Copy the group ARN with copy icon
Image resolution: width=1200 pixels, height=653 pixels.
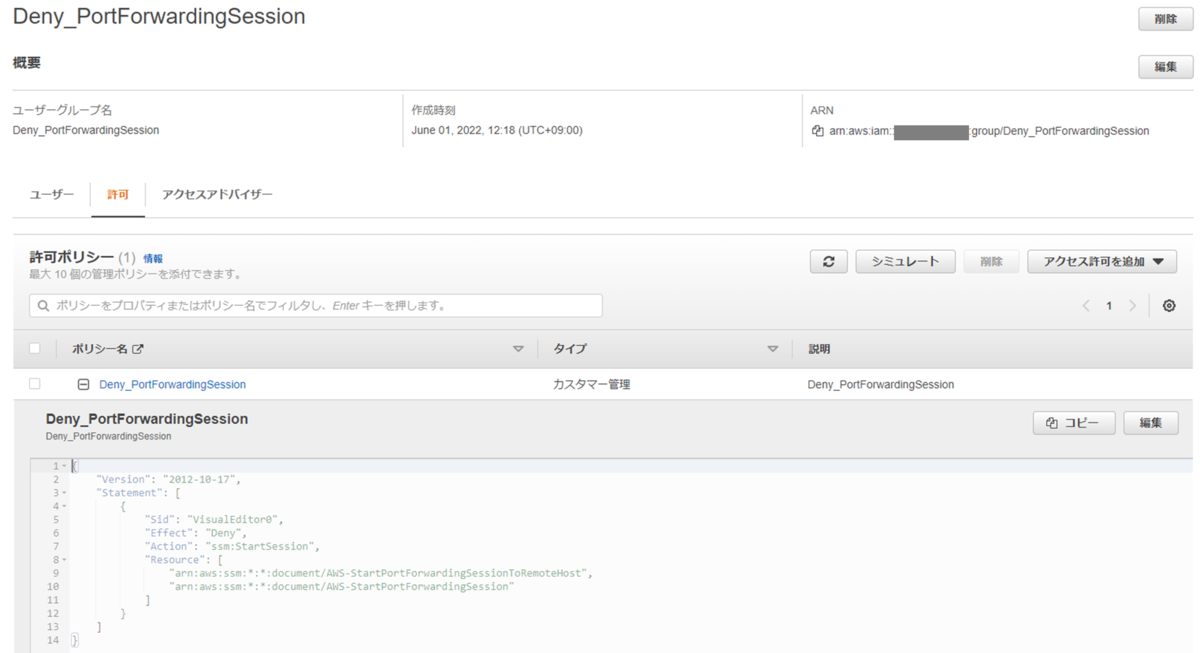(x=818, y=131)
